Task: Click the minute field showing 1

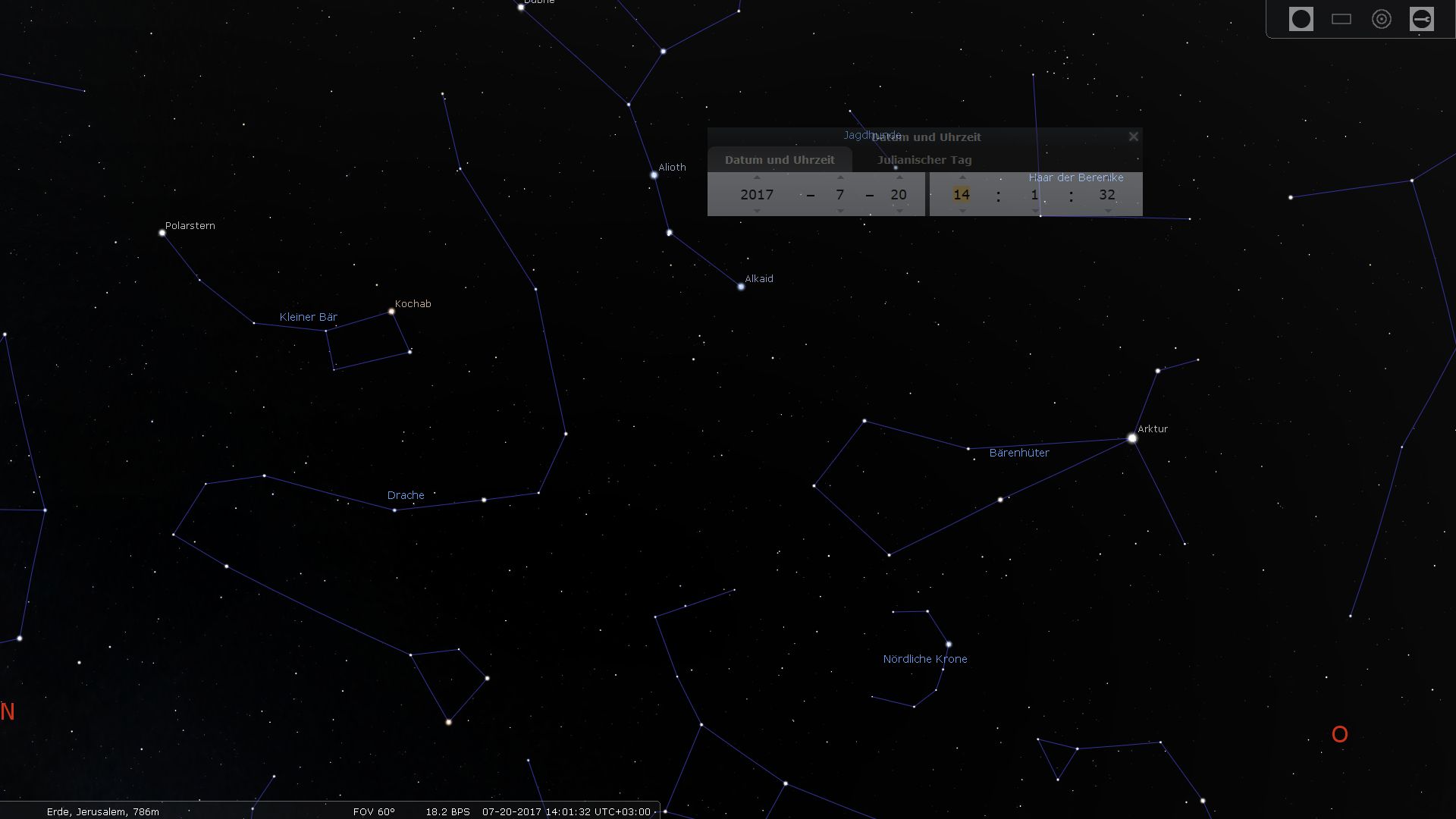Action: [1034, 195]
